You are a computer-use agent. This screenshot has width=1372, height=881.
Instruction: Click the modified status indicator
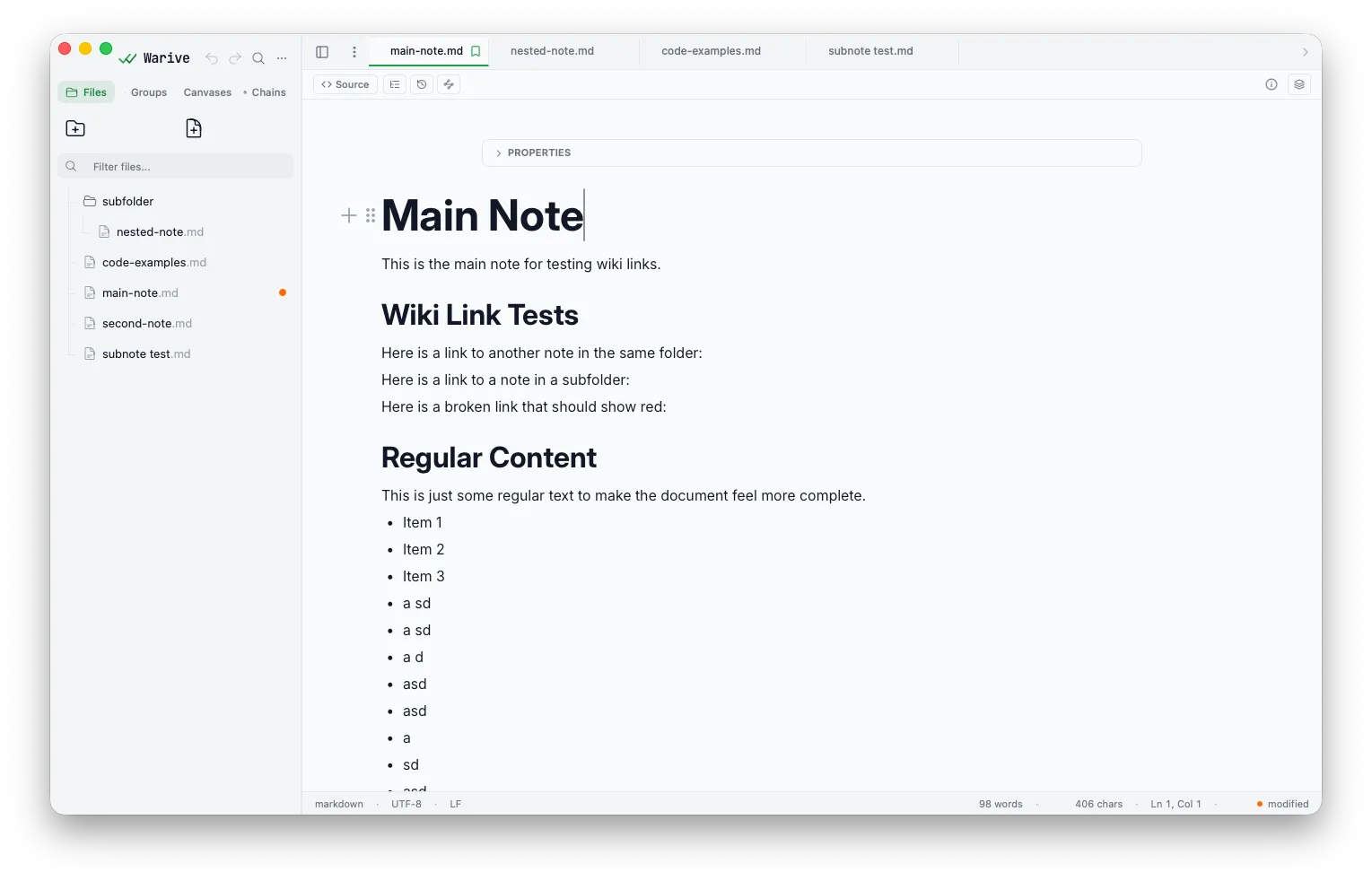[x=1283, y=804]
